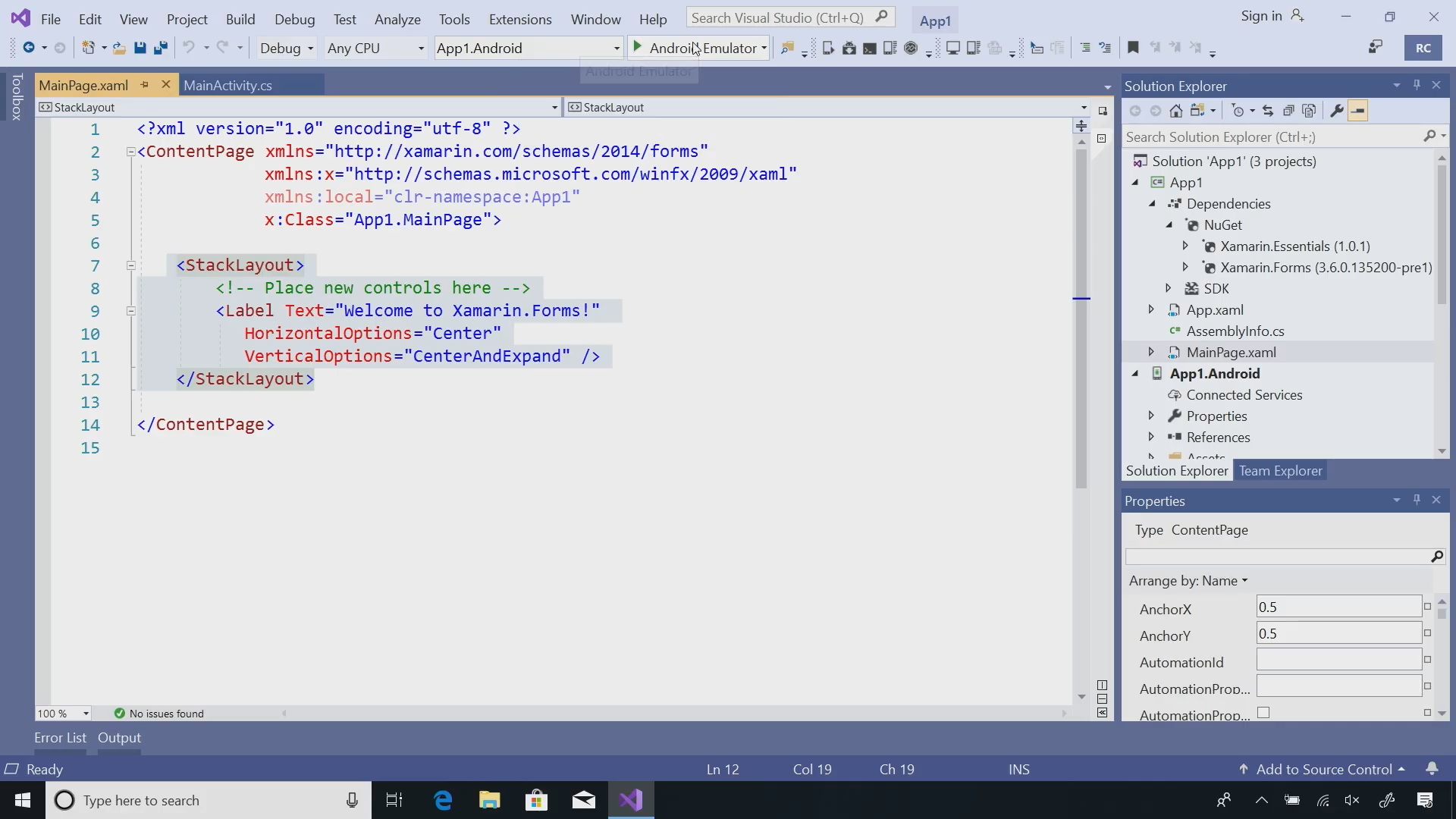Switch to the MainActivity.cs tab

227,86
